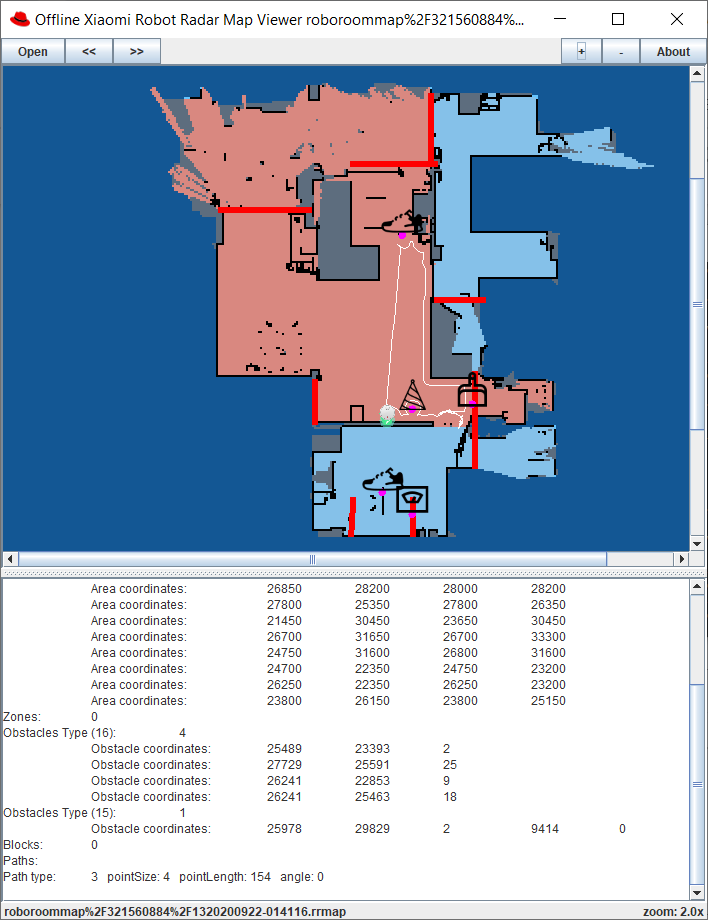Image resolution: width=708 pixels, height=920 pixels.
Task: Click obstacle coordinate value 27729
Action: point(284,765)
